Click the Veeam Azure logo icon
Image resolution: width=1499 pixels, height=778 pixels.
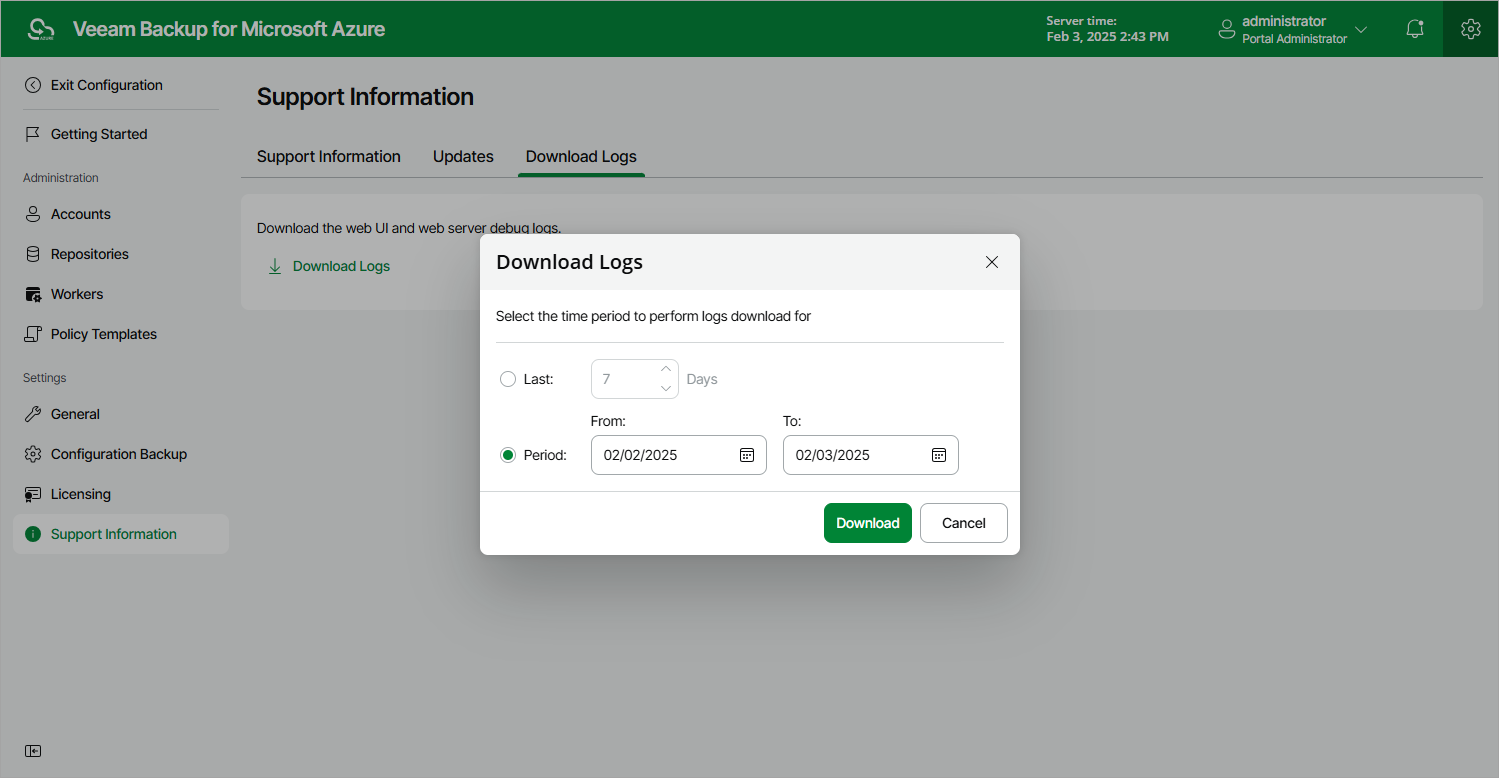click(41, 29)
